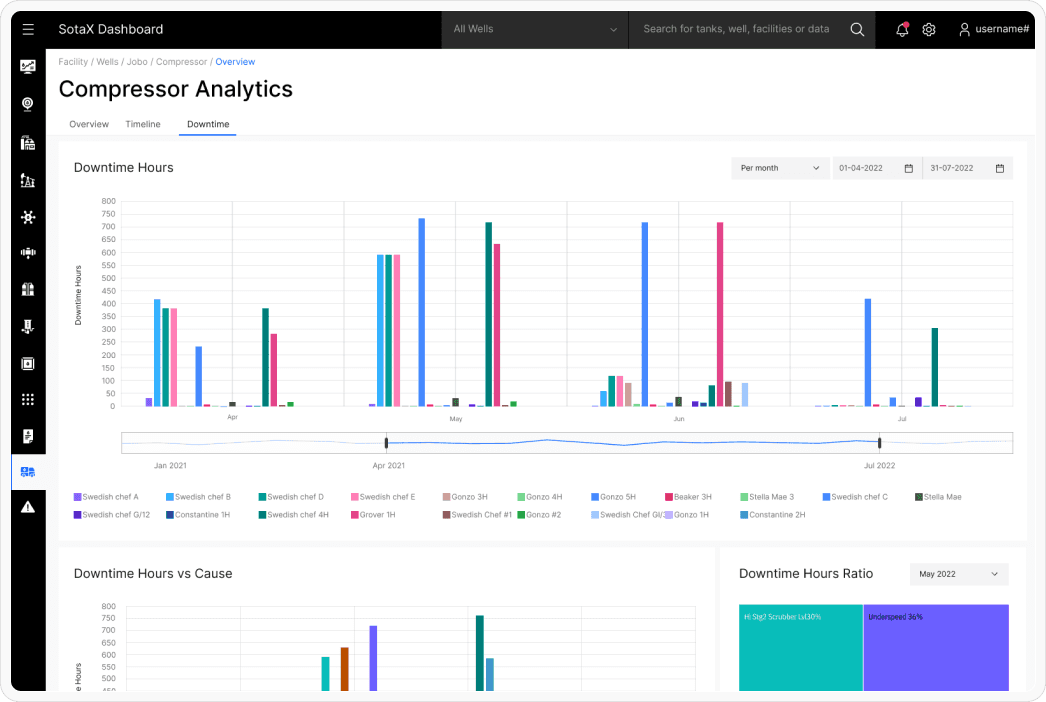Viewport: 1046px width, 702px height.
Task: Go to Jobo breadcrumb
Action: click(x=137, y=62)
